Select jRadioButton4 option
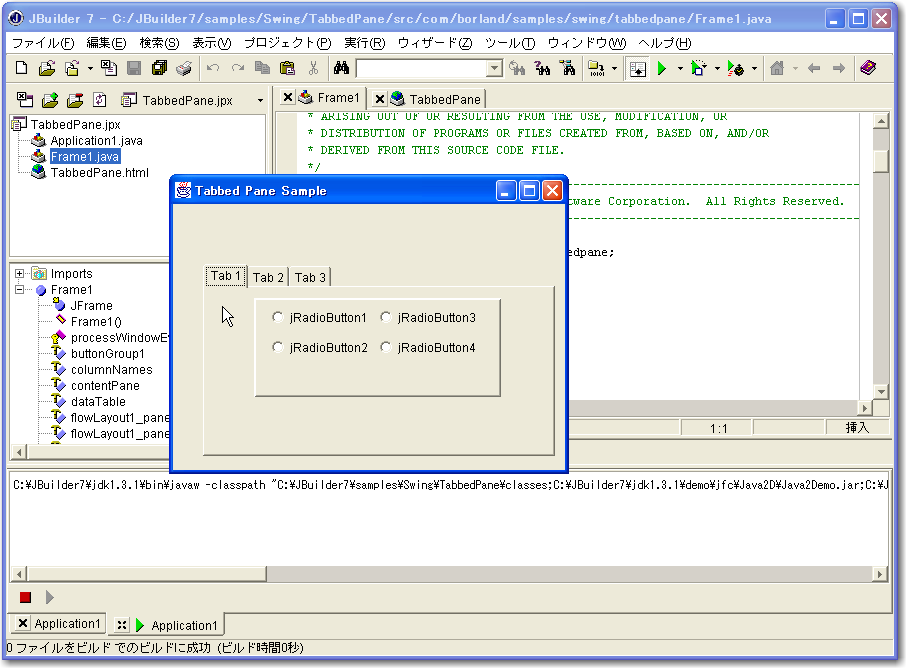The image size is (906, 668). point(386,348)
